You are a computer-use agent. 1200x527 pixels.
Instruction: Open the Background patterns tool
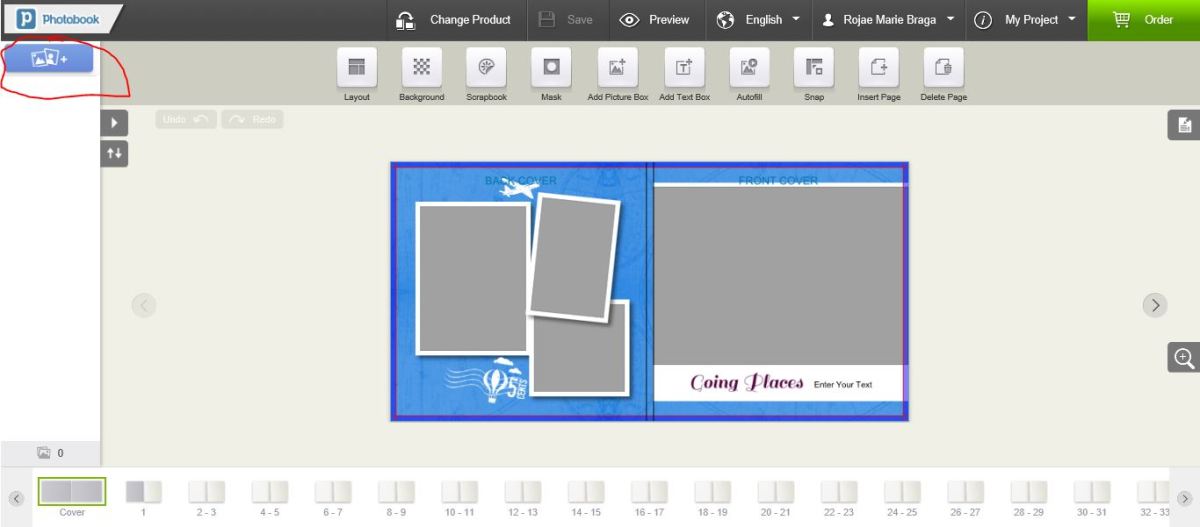coord(421,68)
